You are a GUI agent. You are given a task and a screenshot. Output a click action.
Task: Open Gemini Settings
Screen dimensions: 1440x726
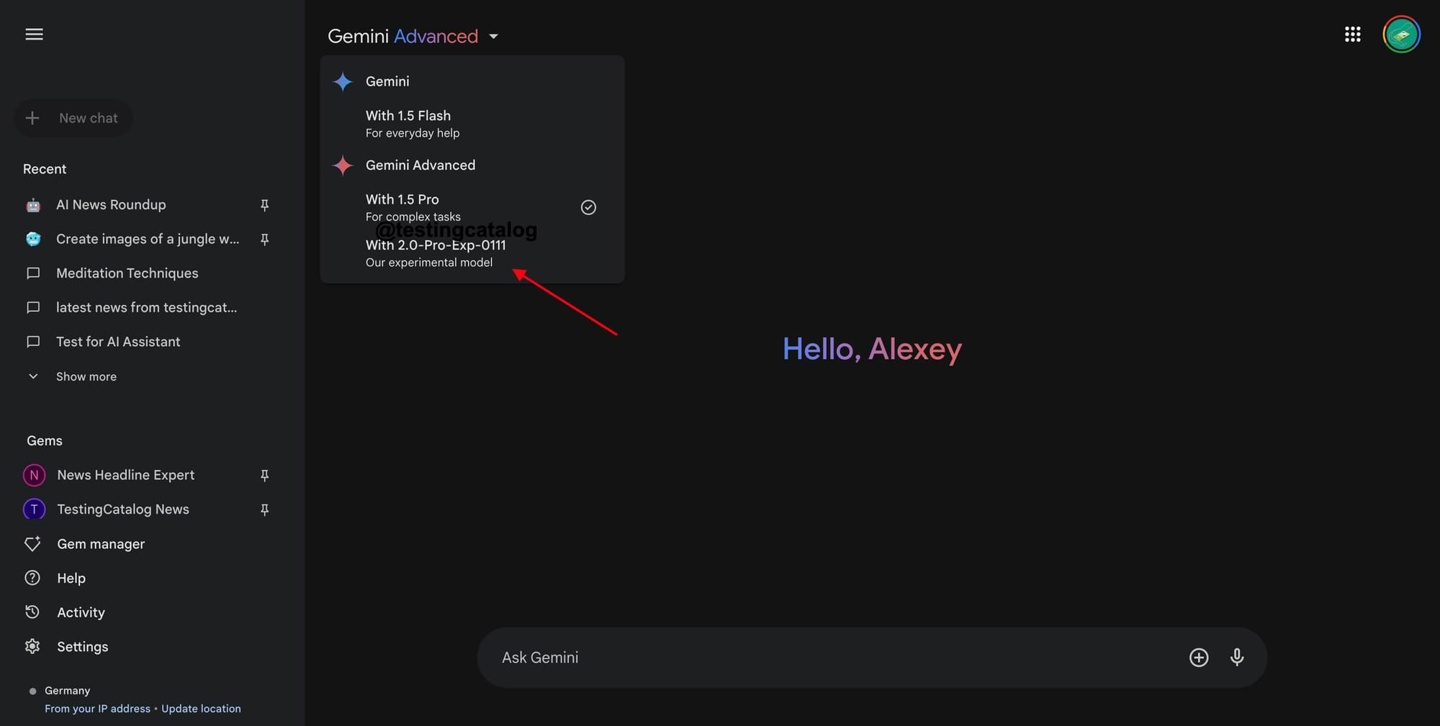click(83, 645)
